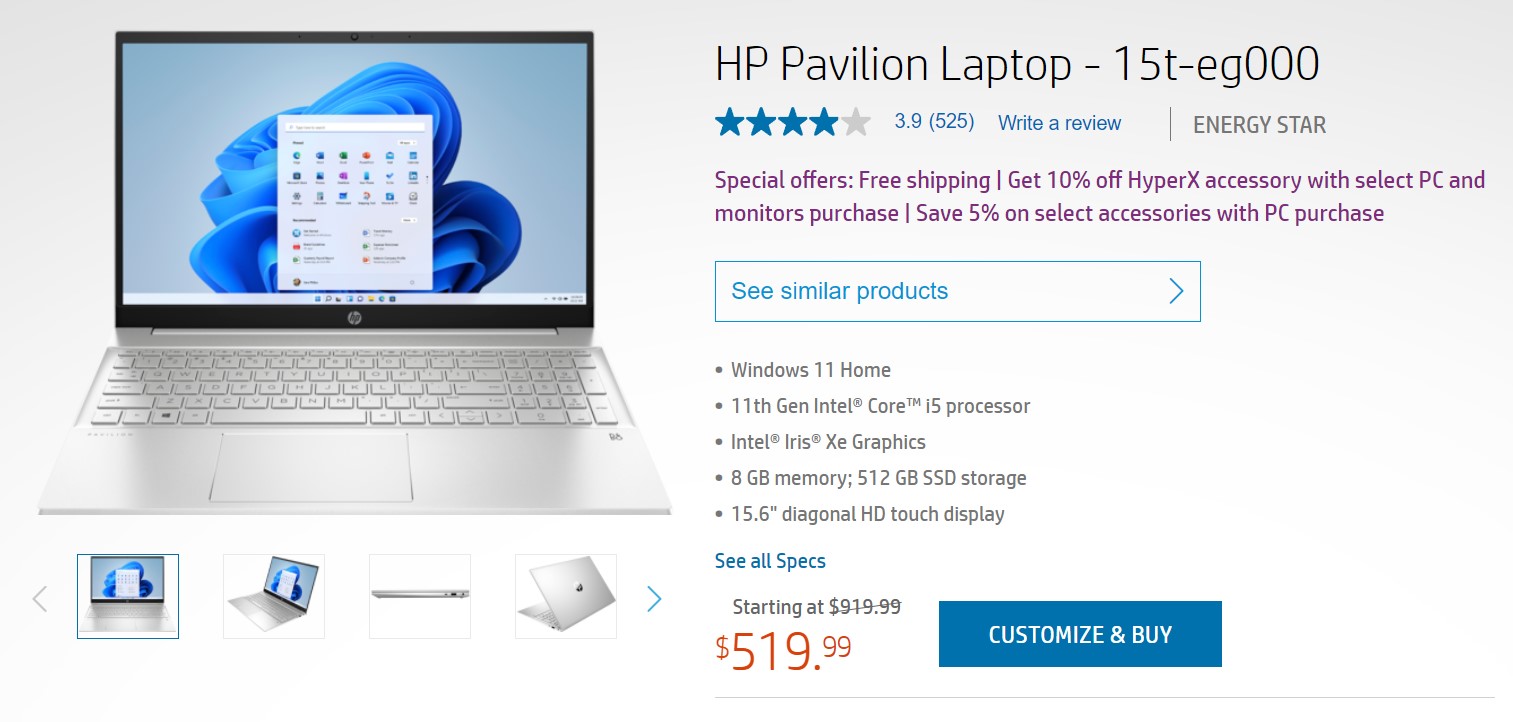Viewport: 1513px width, 722px height.
Task: Click the HP Pavilion Laptop product title
Action: [1017, 65]
